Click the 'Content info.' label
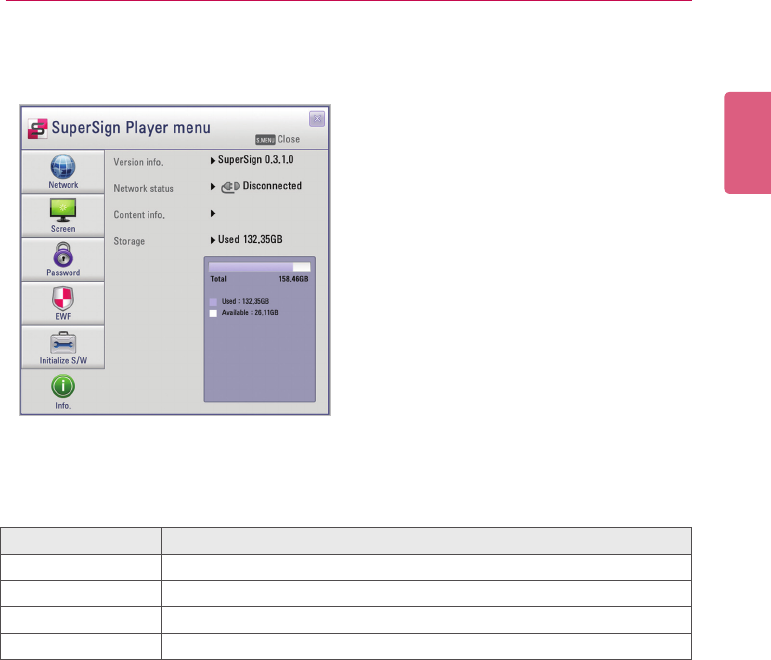771x660 pixels. tap(139, 215)
